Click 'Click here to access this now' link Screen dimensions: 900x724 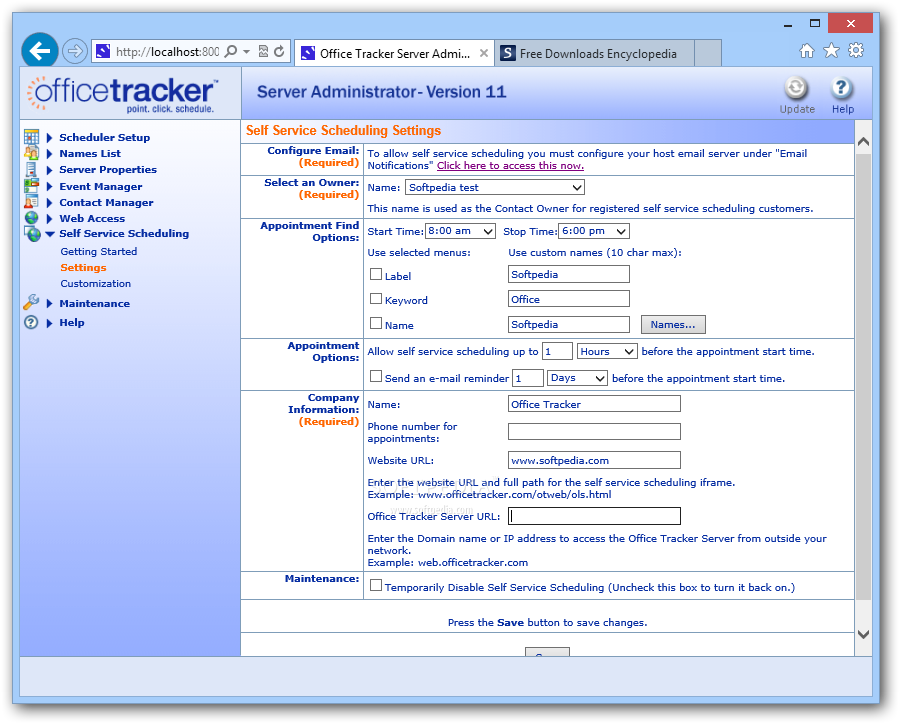coord(510,165)
